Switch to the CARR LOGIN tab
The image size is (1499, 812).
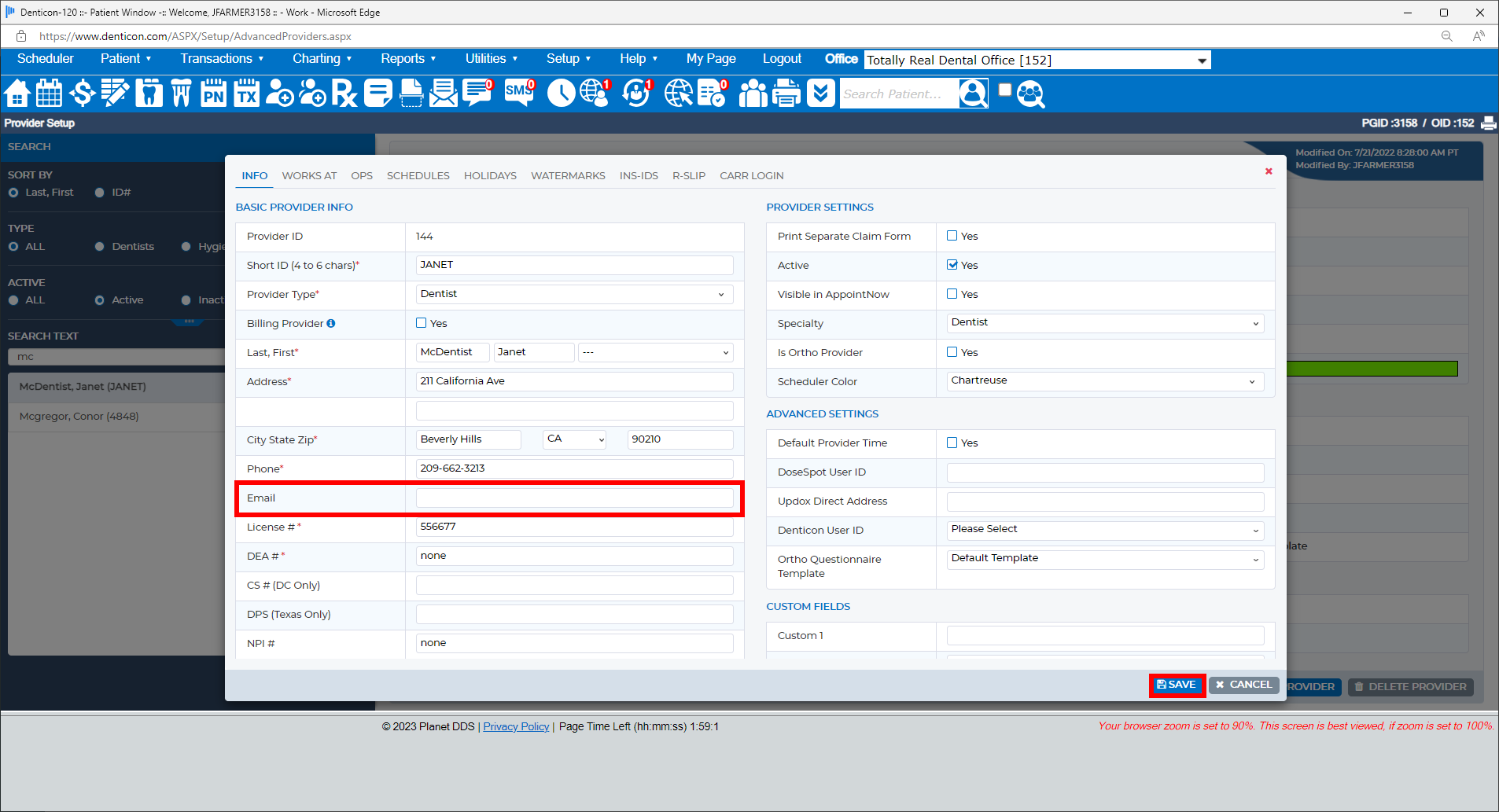coord(752,176)
